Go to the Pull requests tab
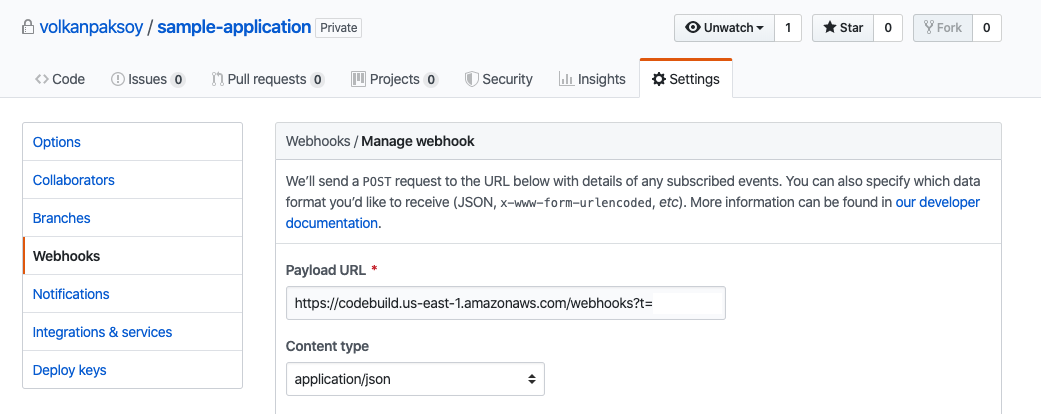The image size is (1041, 414). point(267,79)
